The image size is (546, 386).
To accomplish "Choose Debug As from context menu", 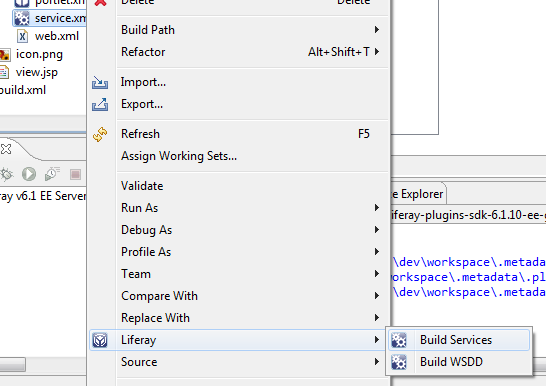I will (x=239, y=230).
